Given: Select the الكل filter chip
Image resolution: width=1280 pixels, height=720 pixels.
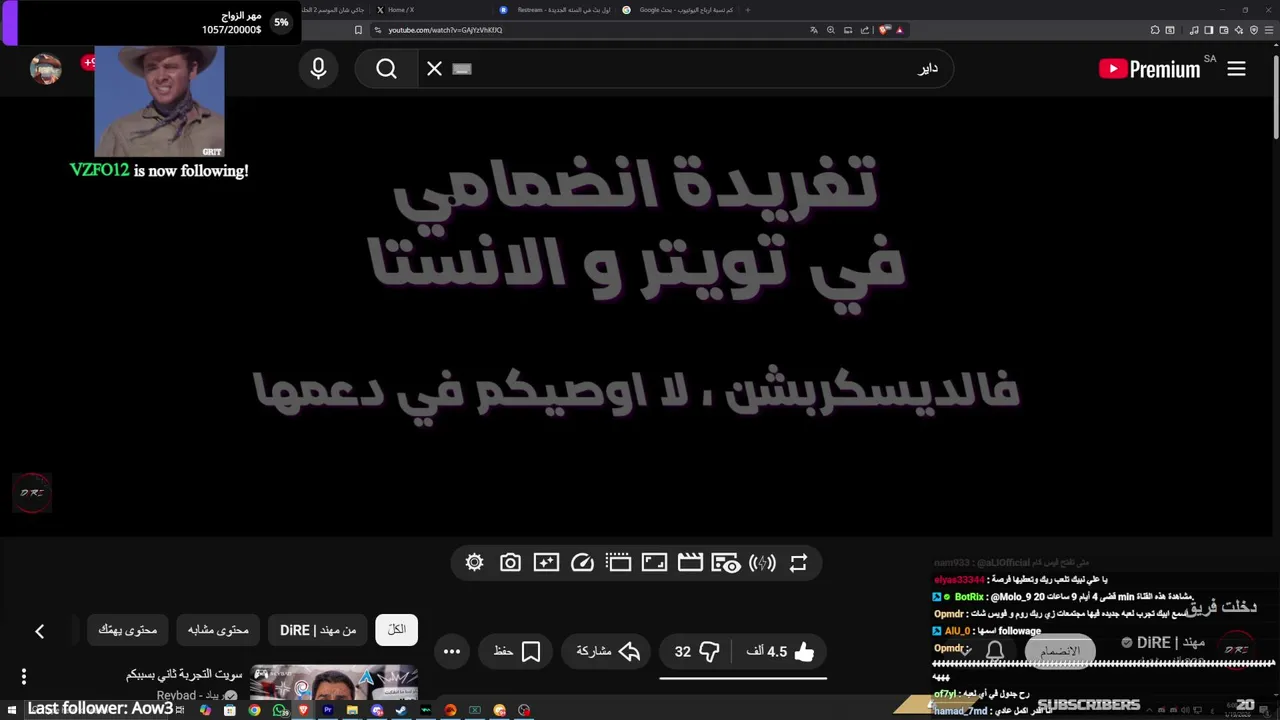Looking at the screenshot, I should coord(396,630).
